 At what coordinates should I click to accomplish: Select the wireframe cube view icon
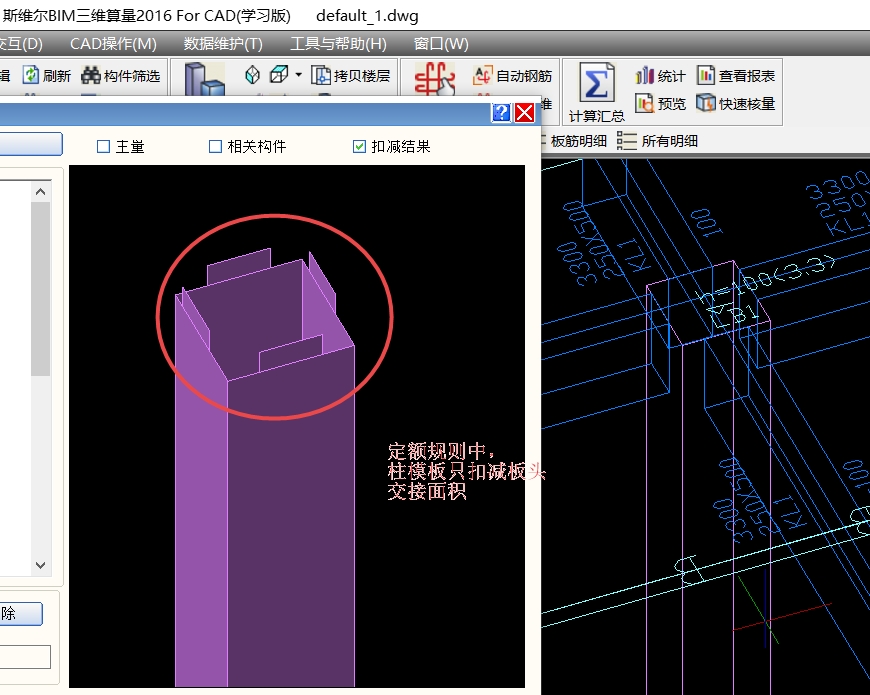point(279,75)
